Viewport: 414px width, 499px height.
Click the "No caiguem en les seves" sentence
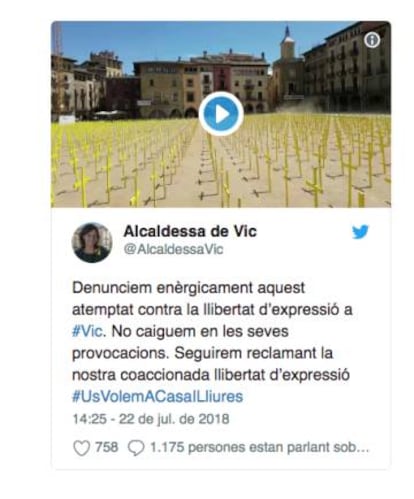point(200,331)
